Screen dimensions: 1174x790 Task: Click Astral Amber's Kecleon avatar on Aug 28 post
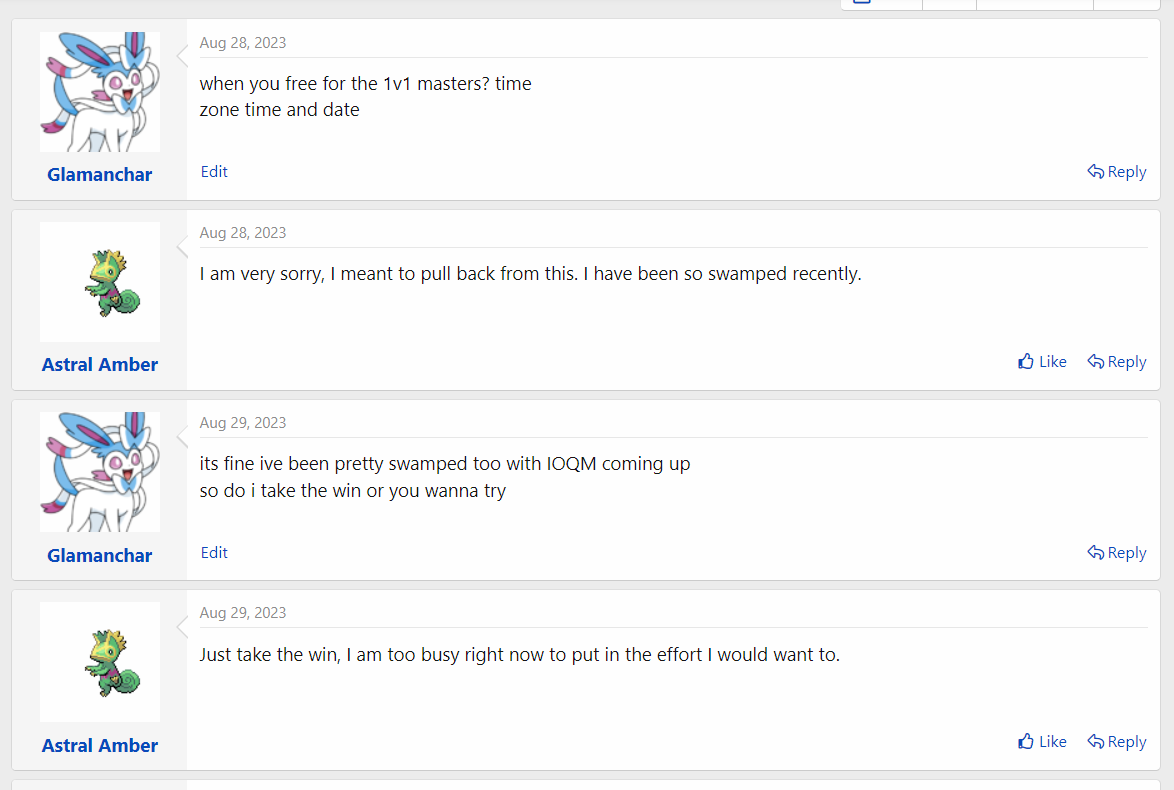pyautogui.click(x=100, y=282)
